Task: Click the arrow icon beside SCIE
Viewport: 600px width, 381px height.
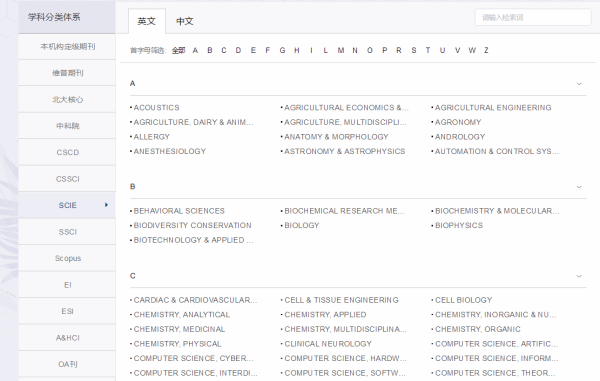Action: pyautogui.click(x=106, y=205)
